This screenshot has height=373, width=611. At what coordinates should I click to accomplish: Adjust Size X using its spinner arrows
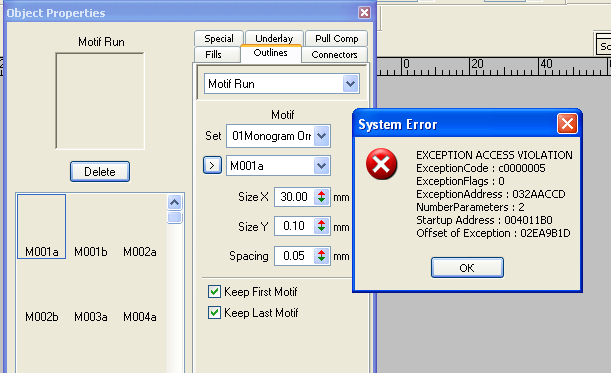[x=321, y=197]
